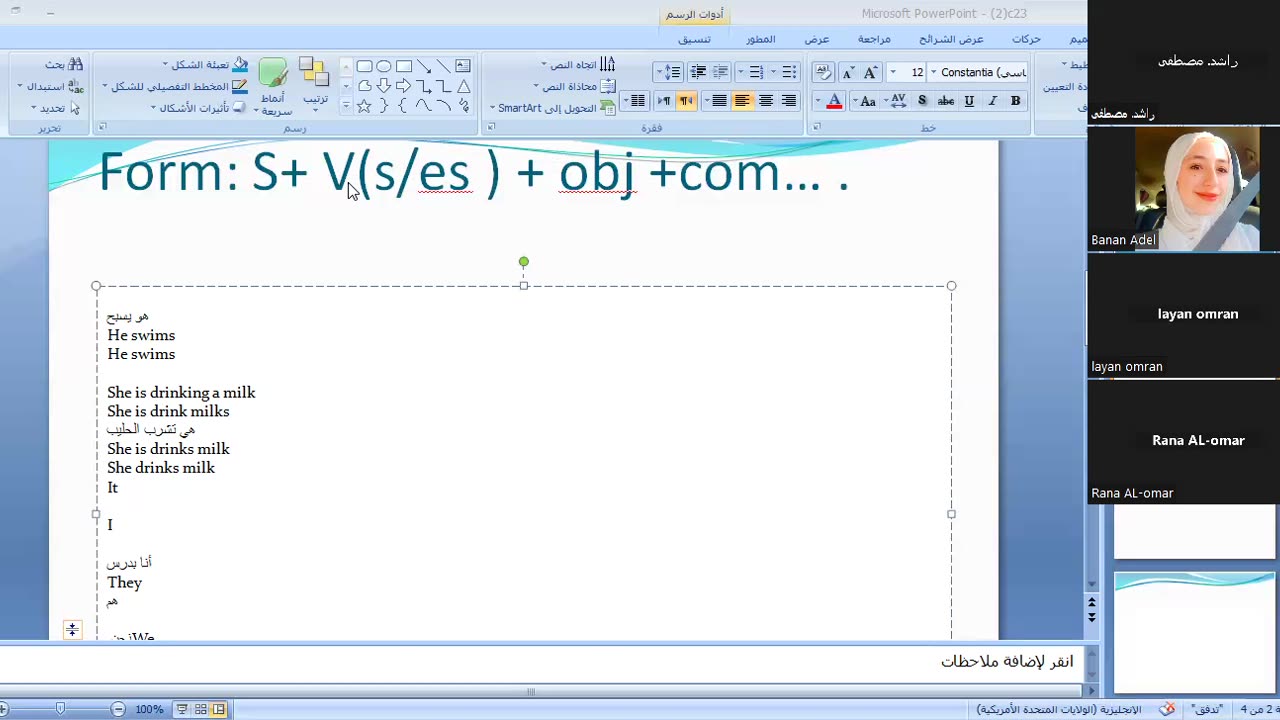Open المطور Developer ribbon tab
Image resolution: width=1280 pixels, height=720 pixels.
click(760, 39)
